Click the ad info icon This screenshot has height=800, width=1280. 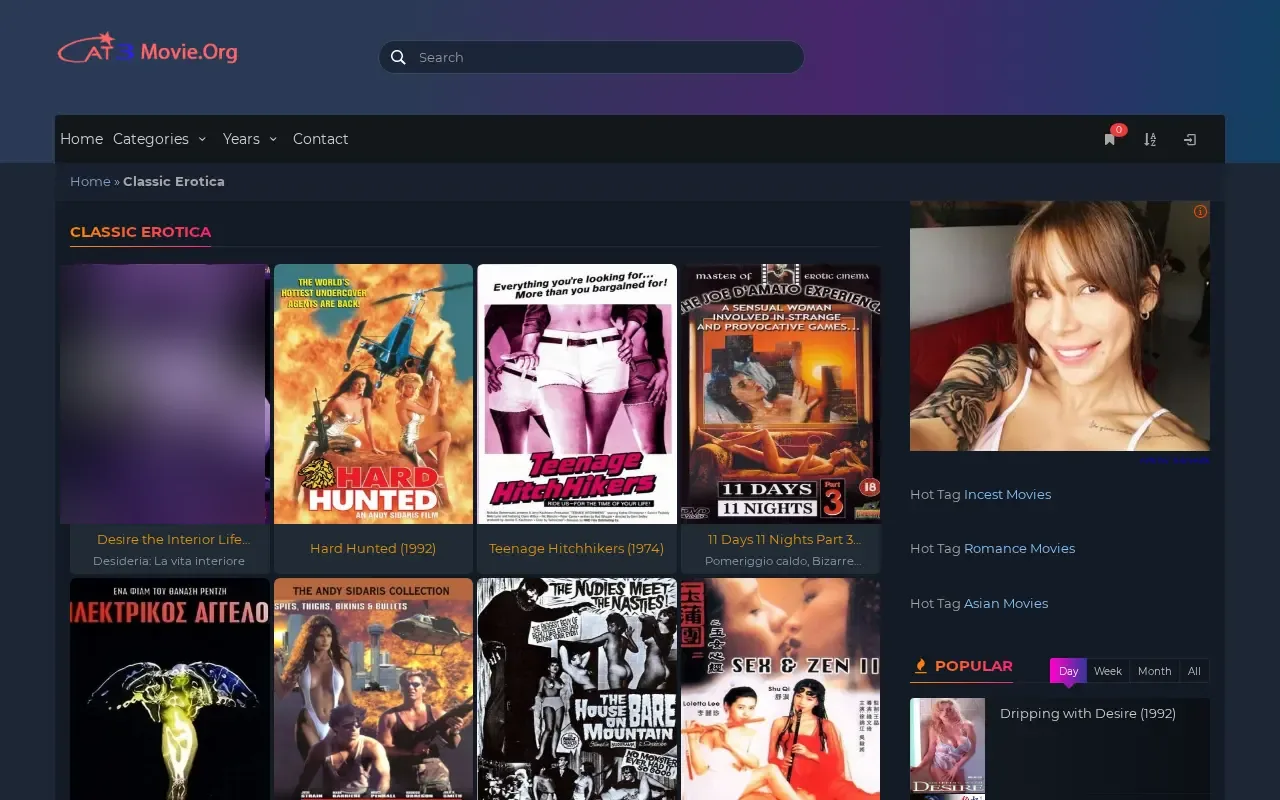click(x=1200, y=211)
